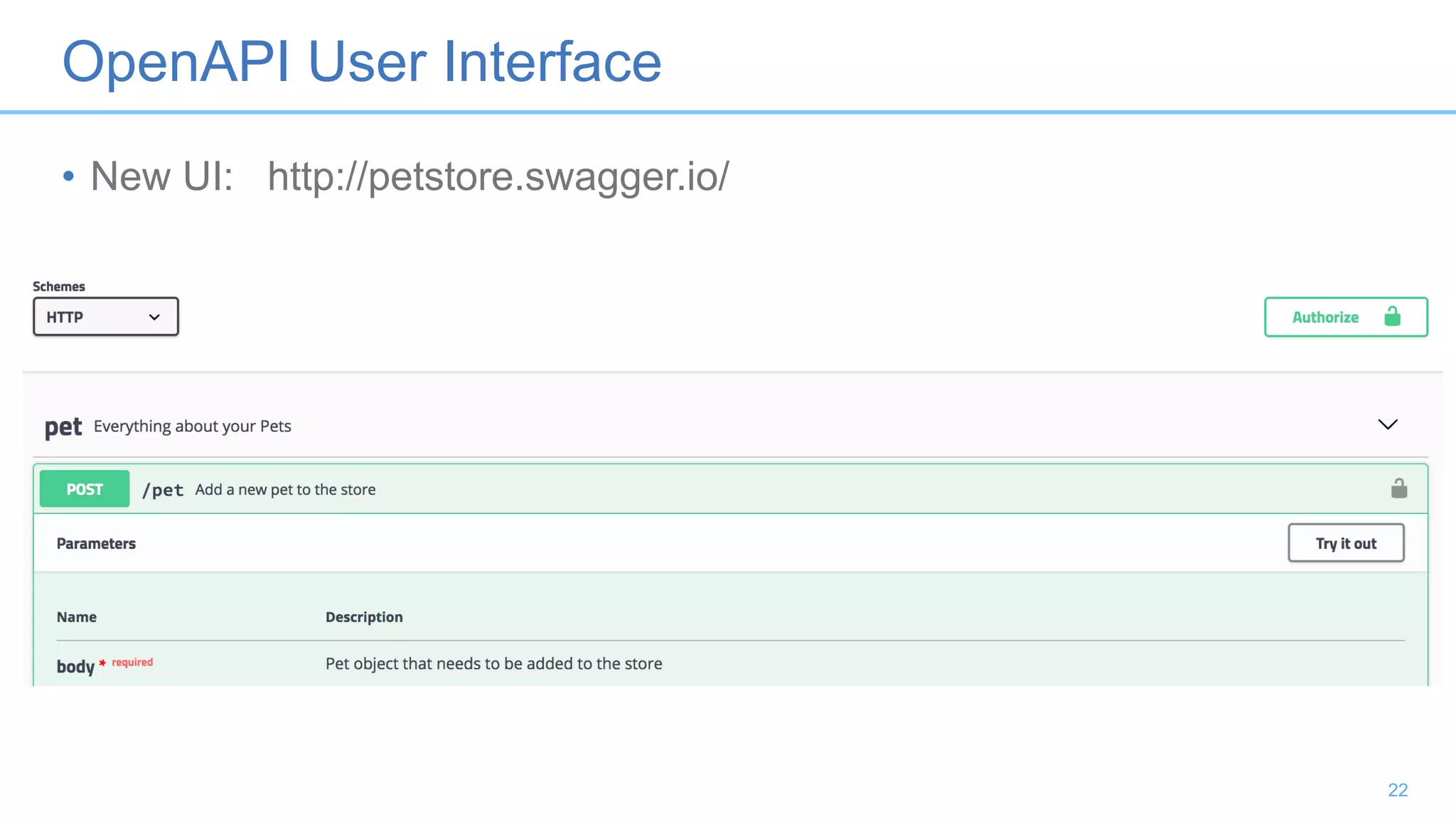Click the Description column header

(364, 617)
